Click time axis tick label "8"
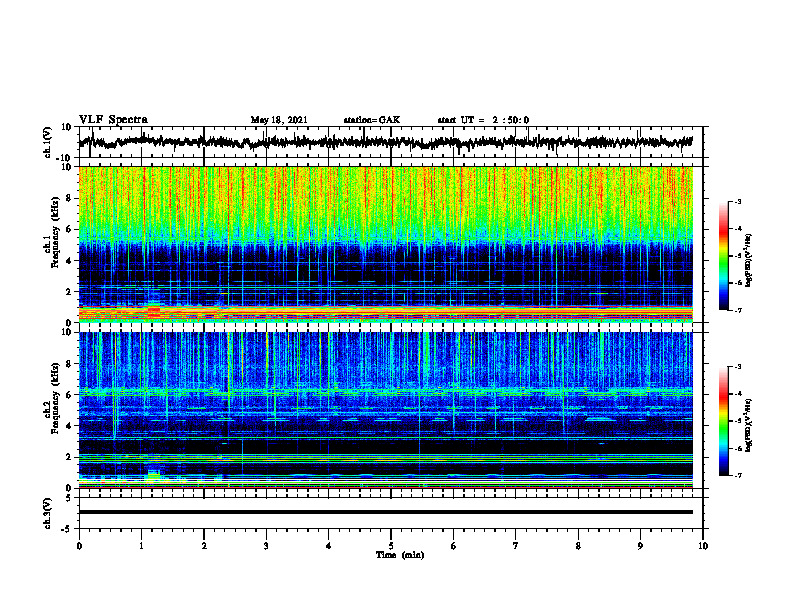Screen dimensions: 792x612 pyautogui.click(x=578, y=546)
